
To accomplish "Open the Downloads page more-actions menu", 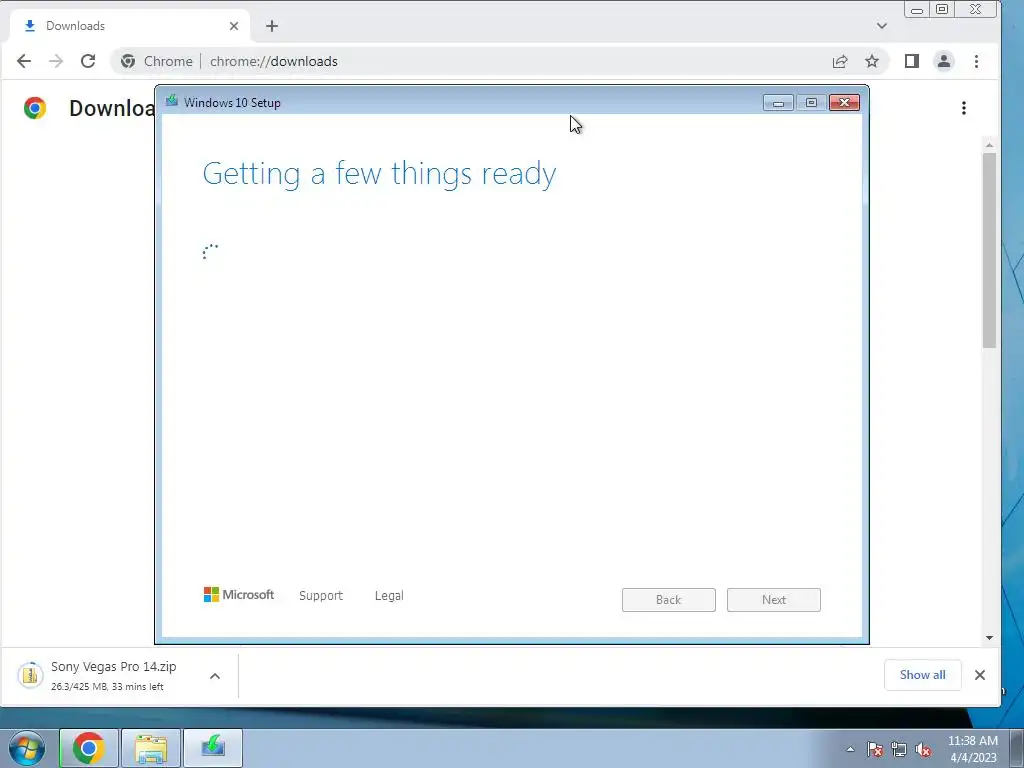I will point(964,108).
